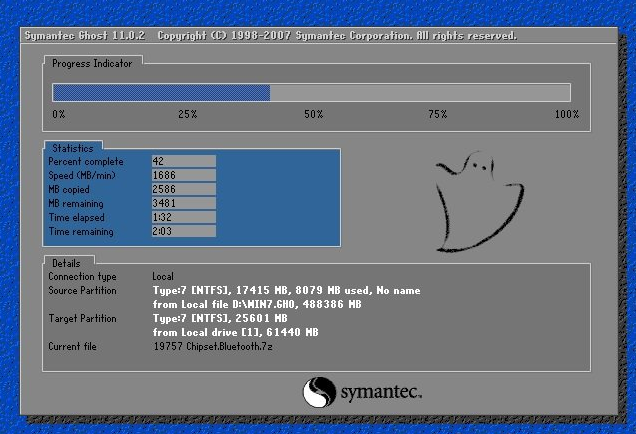Image resolution: width=636 pixels, height=434 pixels.
Task: Click the 75% progress scale mark
Action: (438, 114)
